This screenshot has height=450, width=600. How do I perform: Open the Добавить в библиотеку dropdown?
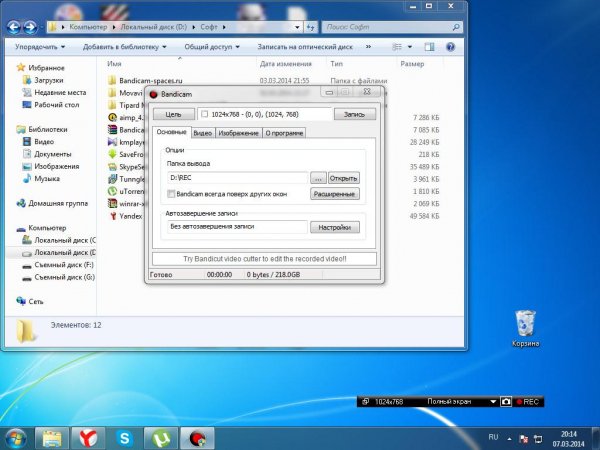point(124,47)
